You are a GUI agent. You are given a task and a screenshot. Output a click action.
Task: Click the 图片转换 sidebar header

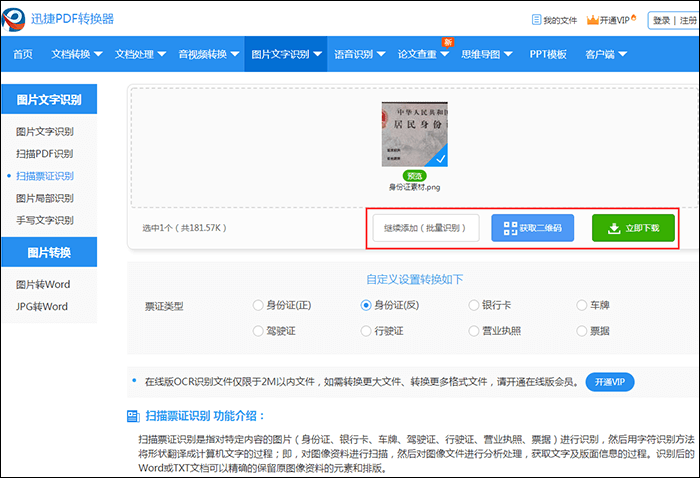pyautogui.click(x=49, y=252)
